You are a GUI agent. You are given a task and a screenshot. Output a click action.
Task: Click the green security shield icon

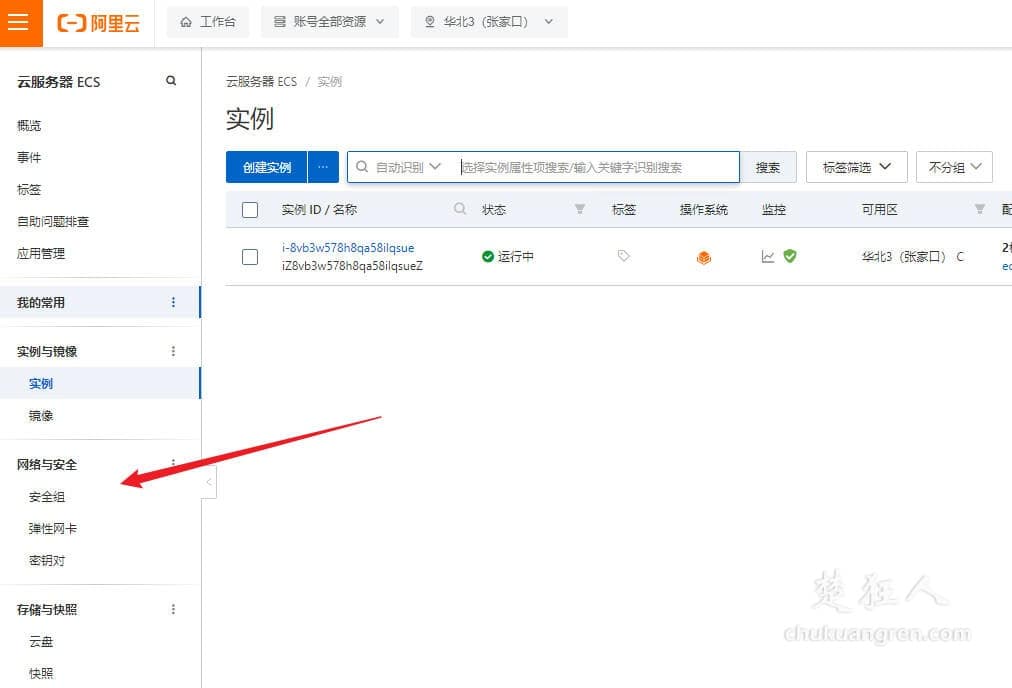coord(790,257)
